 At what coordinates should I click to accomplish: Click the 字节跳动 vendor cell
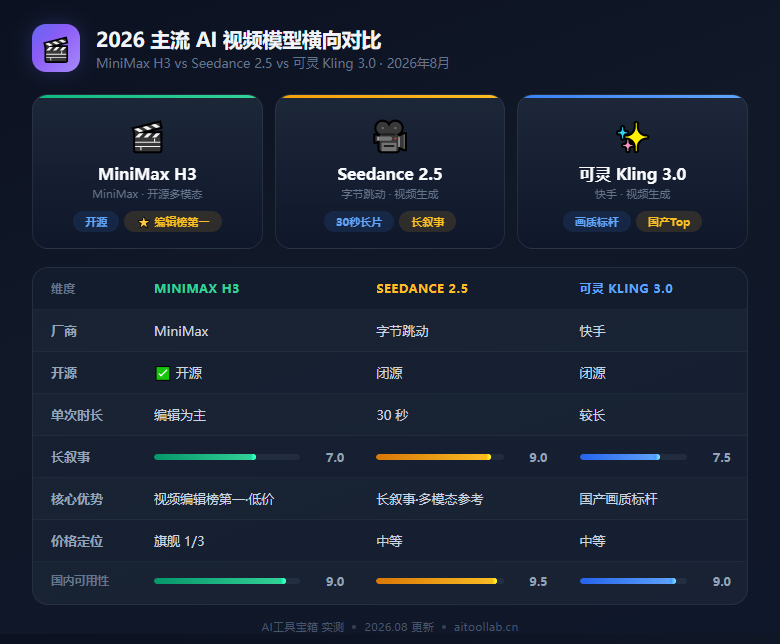[402, 331]
